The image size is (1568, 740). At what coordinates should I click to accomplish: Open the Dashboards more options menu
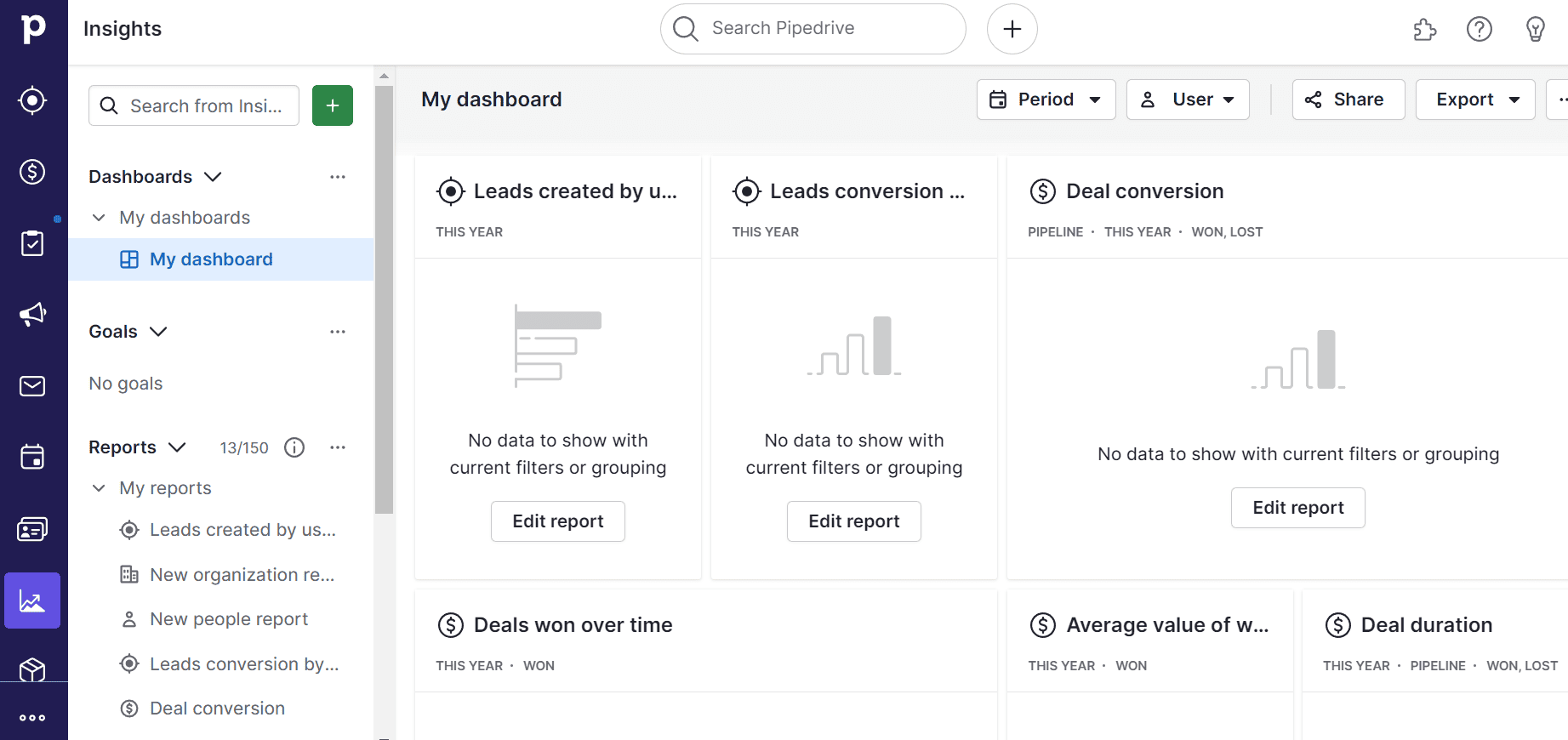(338, 177)
